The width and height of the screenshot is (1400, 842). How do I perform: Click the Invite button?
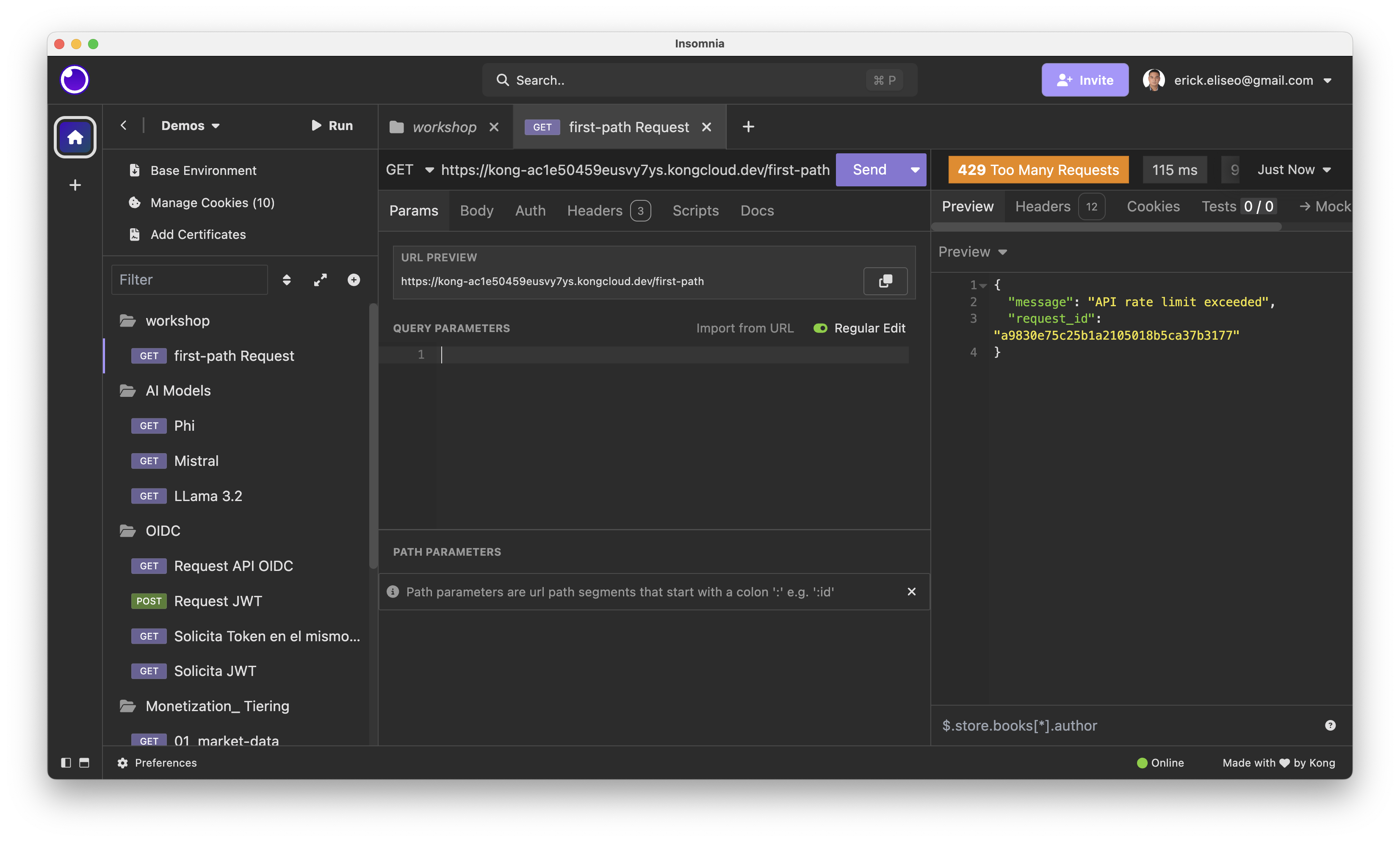(x=1084, y=80)
